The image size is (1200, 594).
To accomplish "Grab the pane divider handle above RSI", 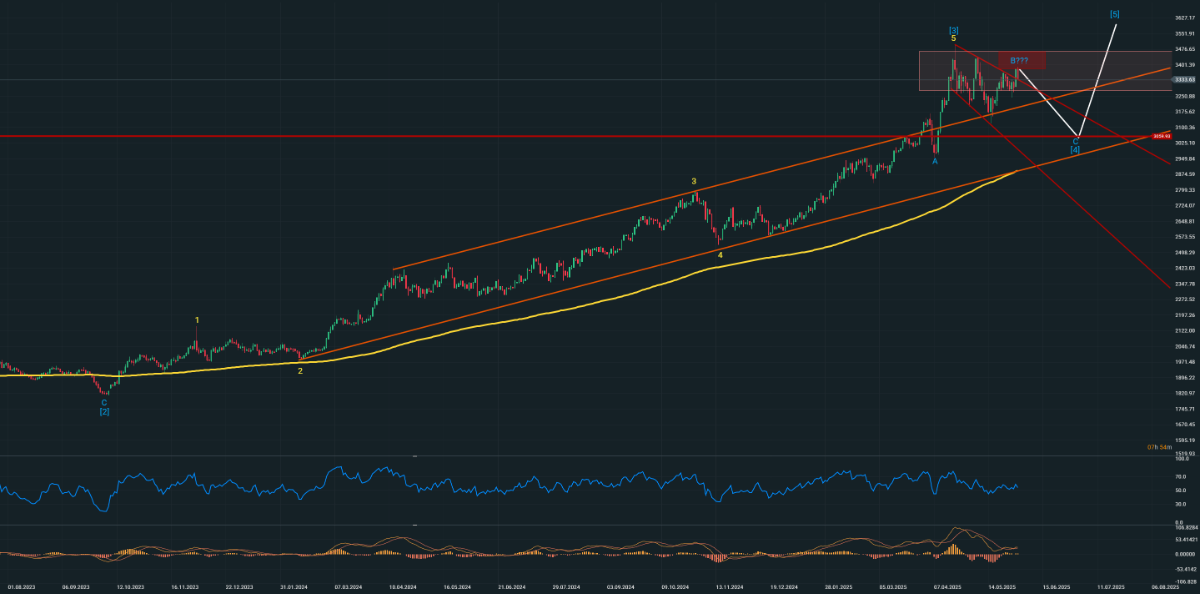I will (415, 456).
